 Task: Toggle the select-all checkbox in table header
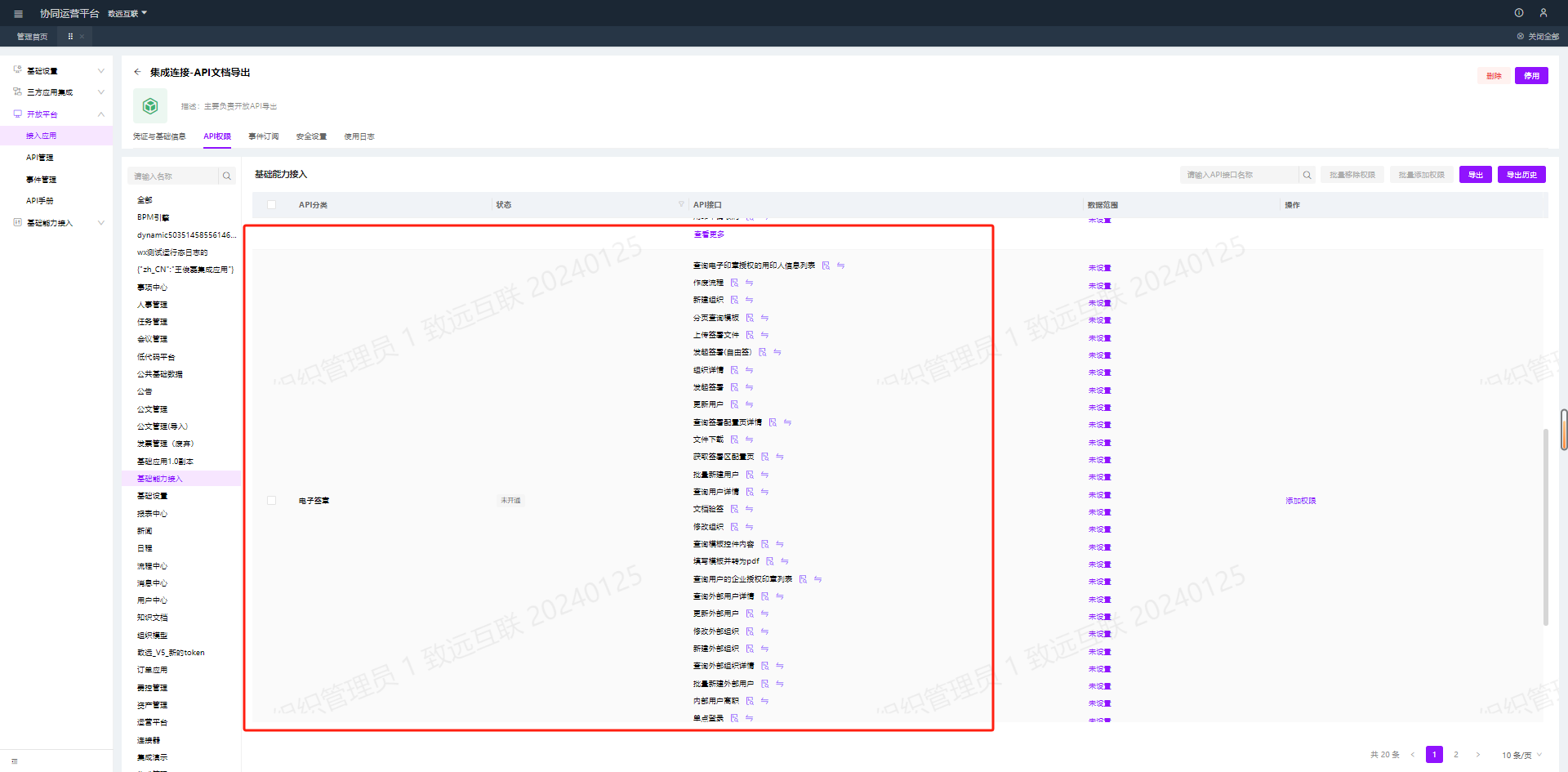coord(271,205)
